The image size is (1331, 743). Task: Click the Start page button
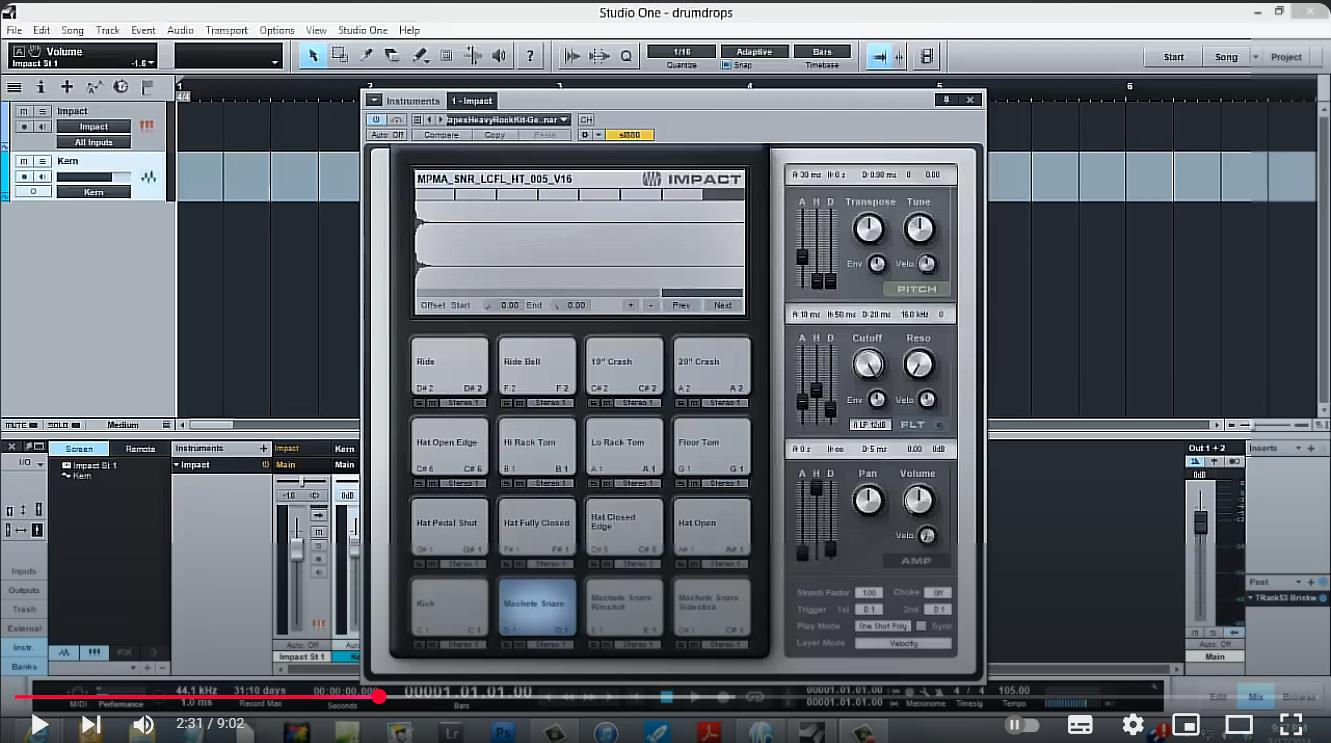(1174, 57)
